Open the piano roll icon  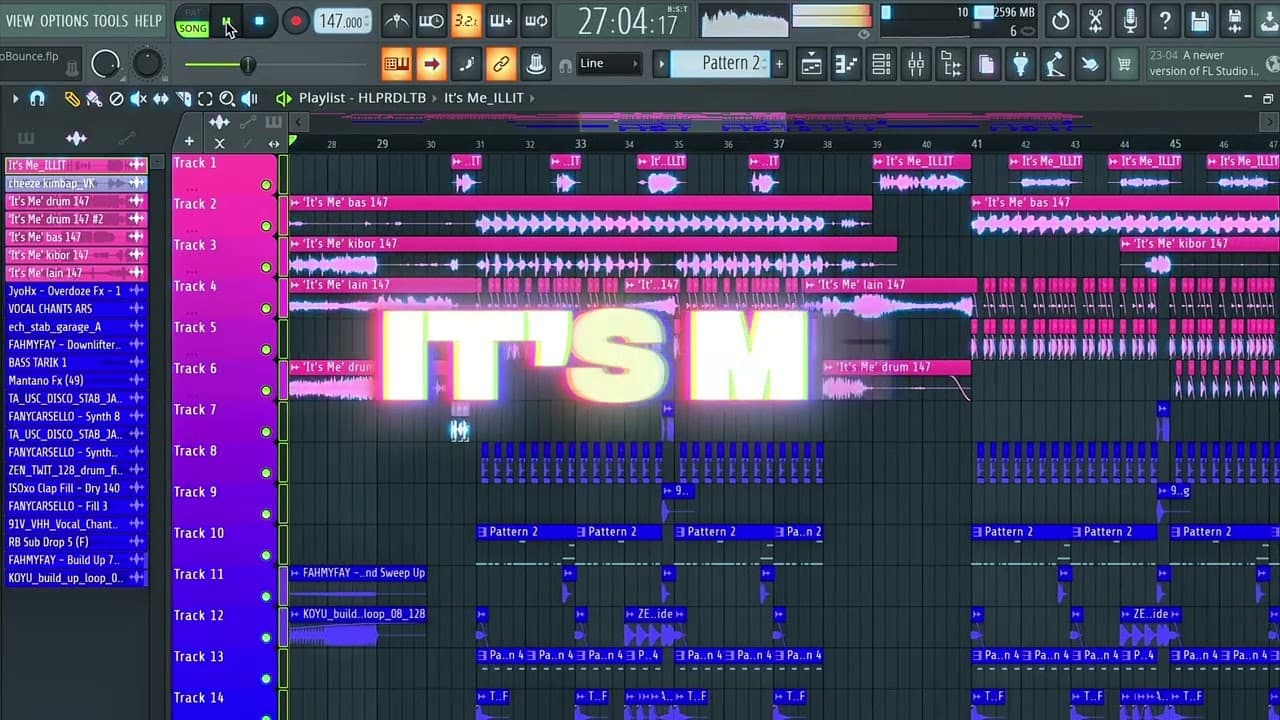tap(846, 65)
